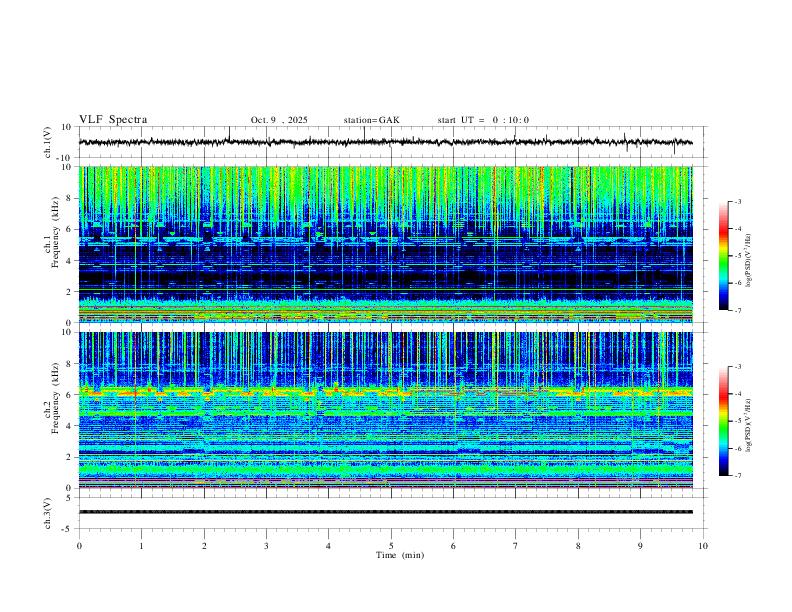Click time axis tick label "8"

578,546
